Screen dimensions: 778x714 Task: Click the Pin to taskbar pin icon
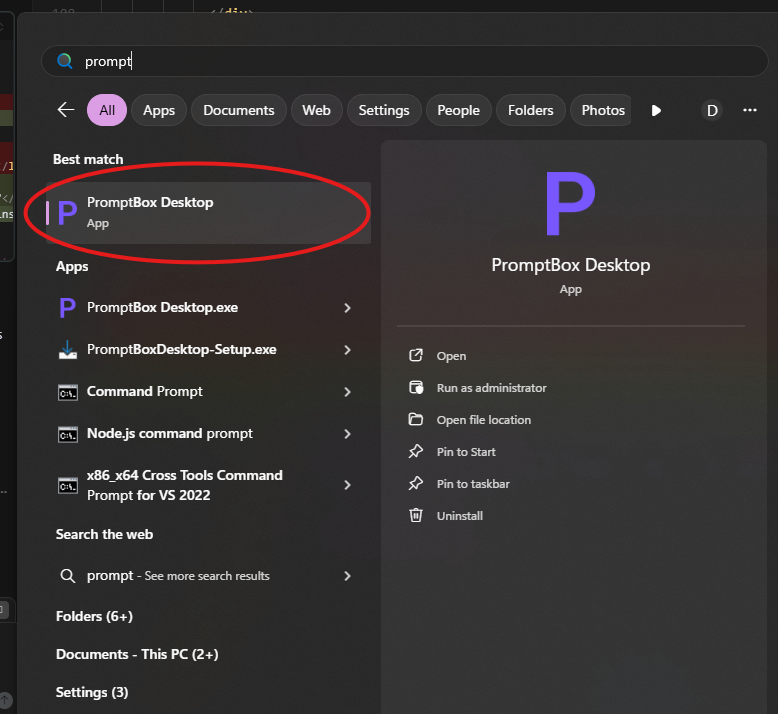click(x=416, y=483)
